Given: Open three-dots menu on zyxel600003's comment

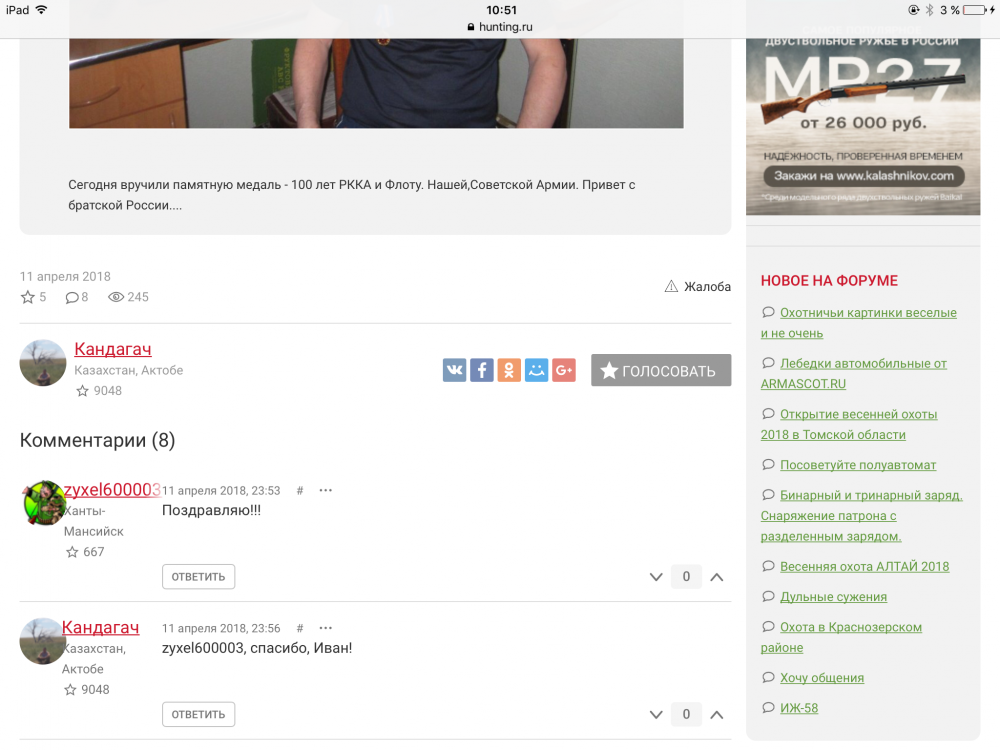Looking at the screenshot, I should coord(325,490).
